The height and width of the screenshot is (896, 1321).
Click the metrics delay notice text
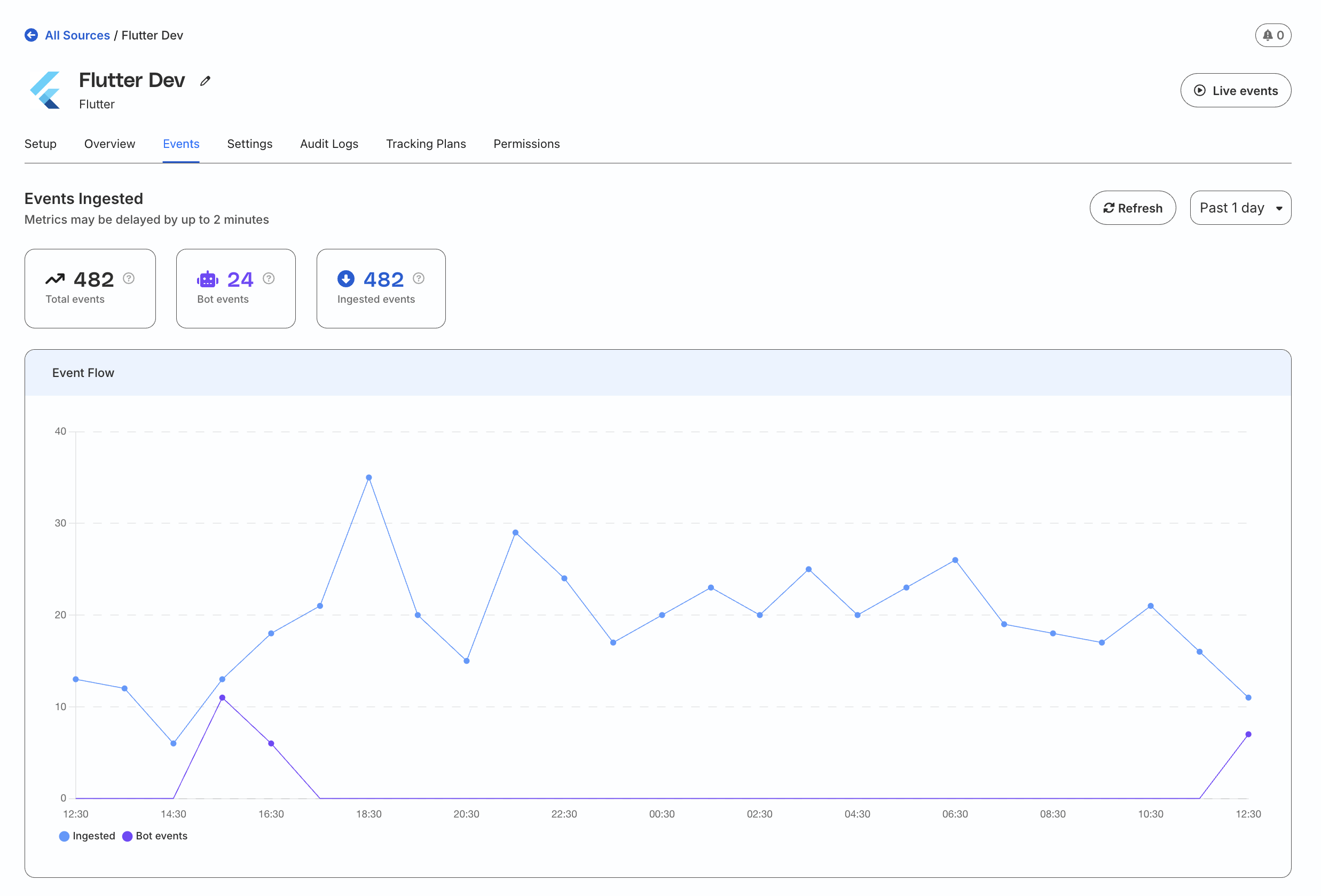[147, 219]
